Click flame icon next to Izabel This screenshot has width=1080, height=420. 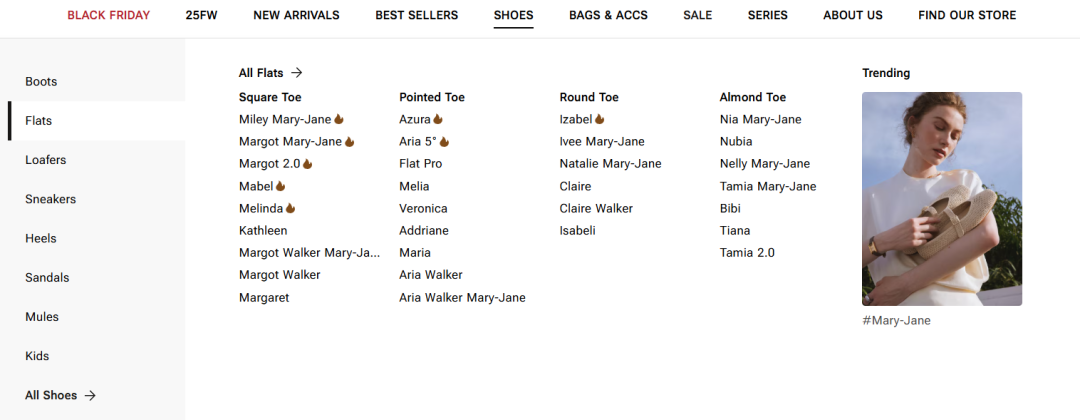(599, 119)
